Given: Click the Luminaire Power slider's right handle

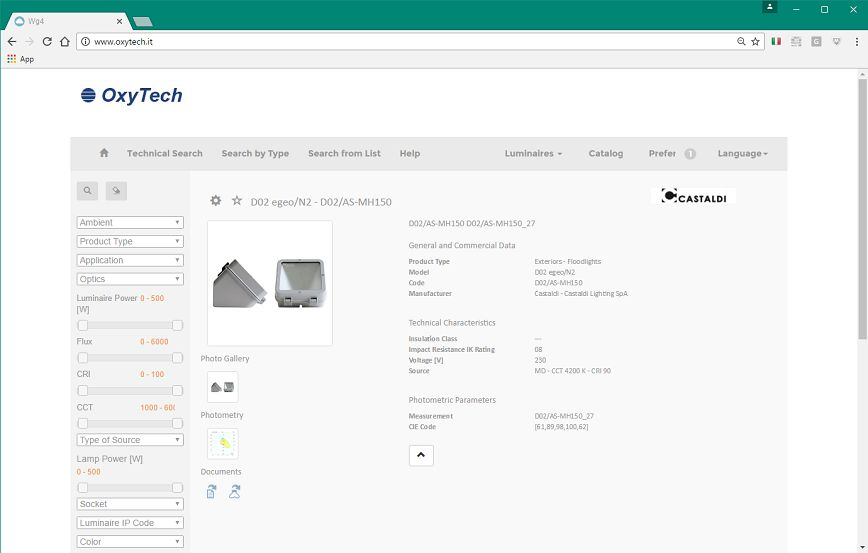Looking at the screenshot, I should 177,325.
